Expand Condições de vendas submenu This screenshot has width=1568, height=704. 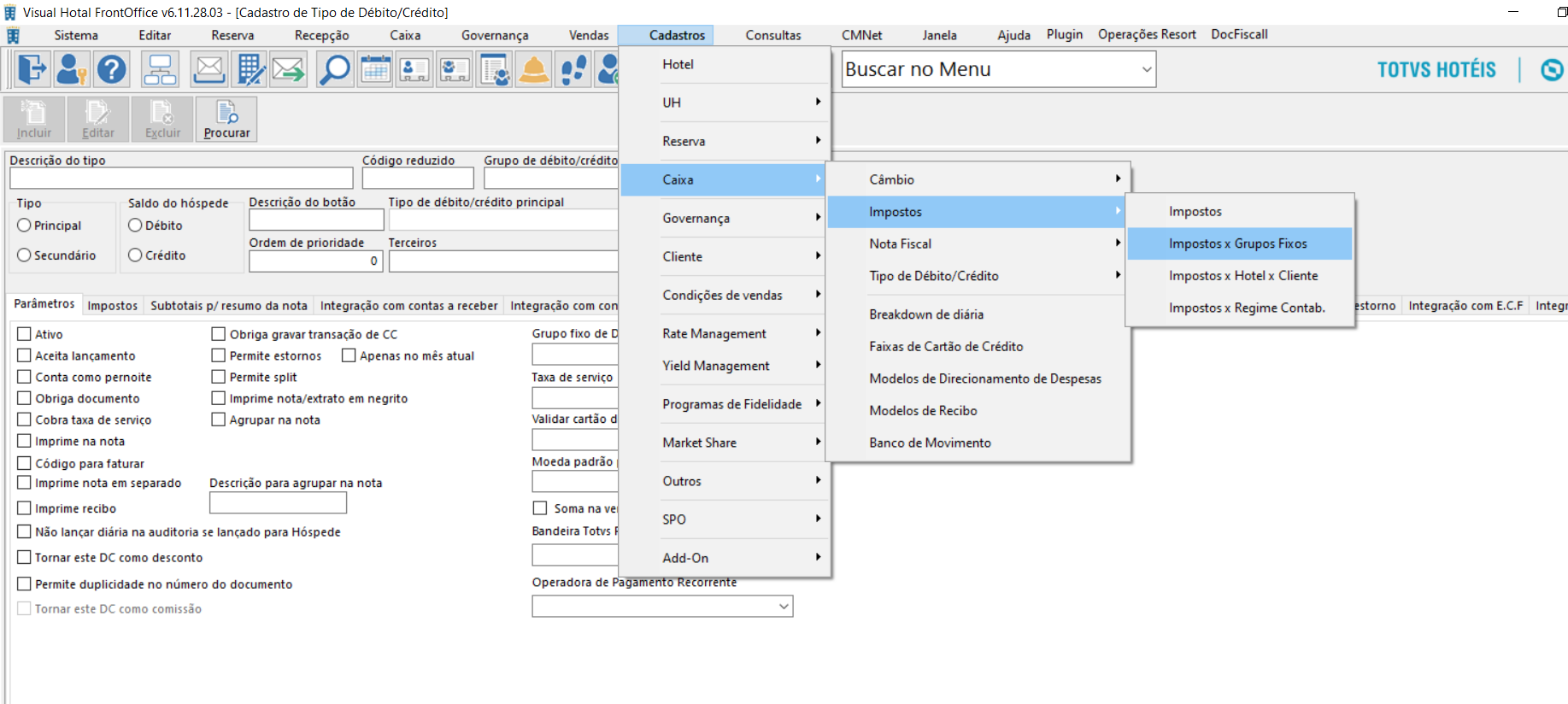[725, 295]
